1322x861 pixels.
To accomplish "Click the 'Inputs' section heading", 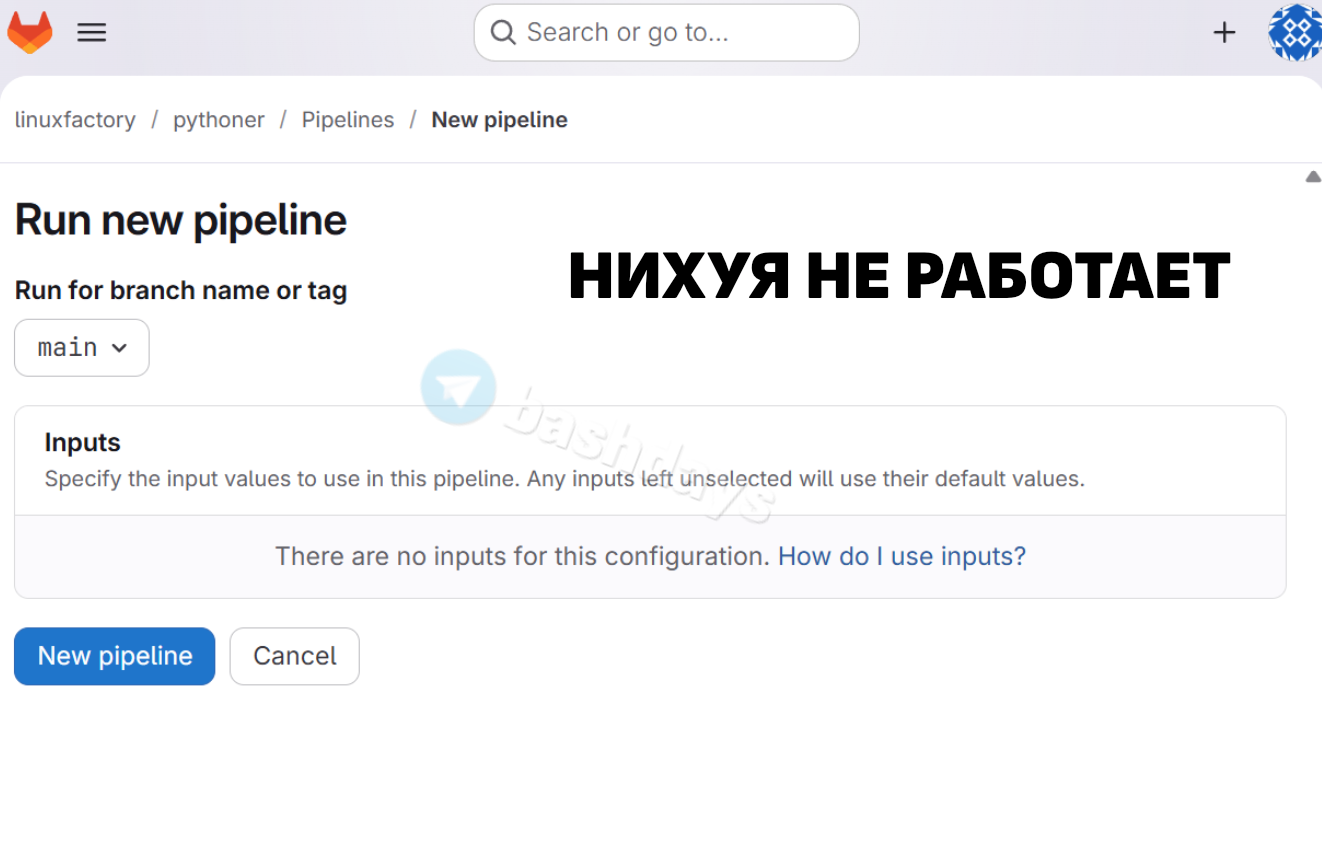I will click(x=82, y=442).
